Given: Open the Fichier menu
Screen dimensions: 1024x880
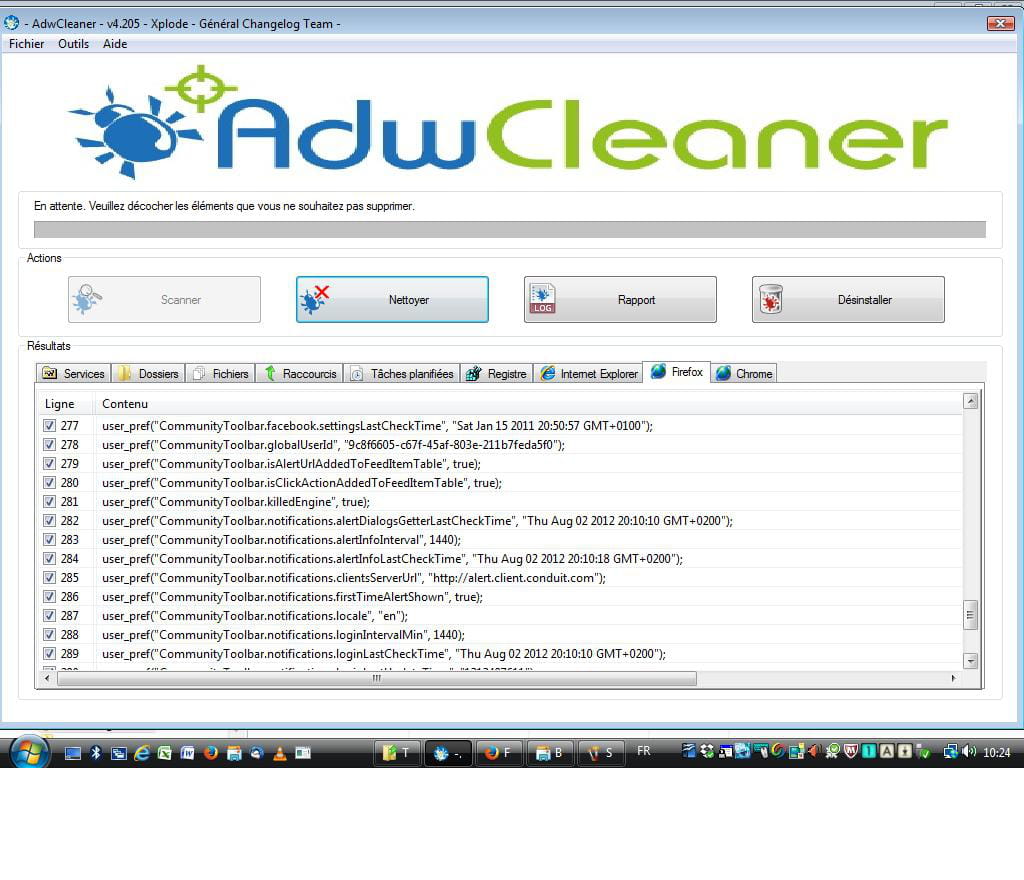Looking at the screenshot, I should click(27, 44).
